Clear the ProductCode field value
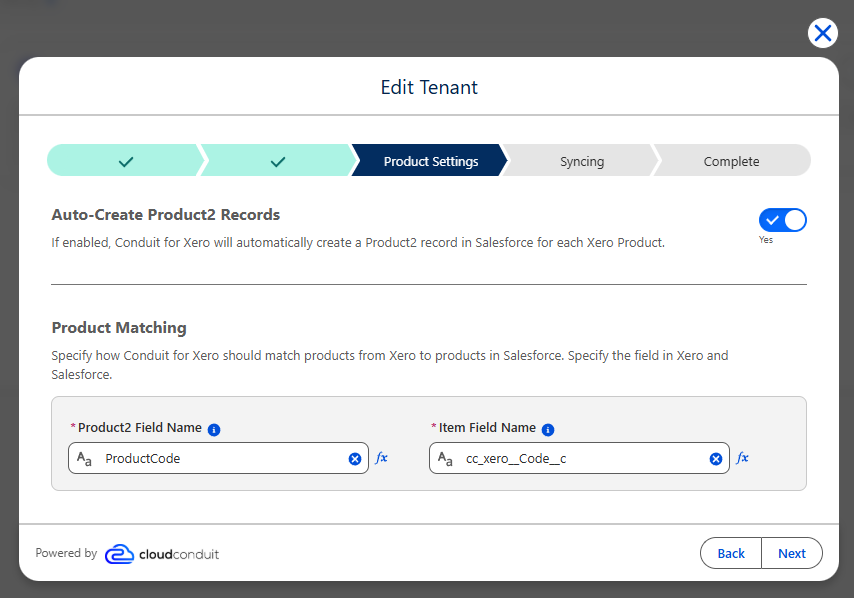 coord(355,459)
